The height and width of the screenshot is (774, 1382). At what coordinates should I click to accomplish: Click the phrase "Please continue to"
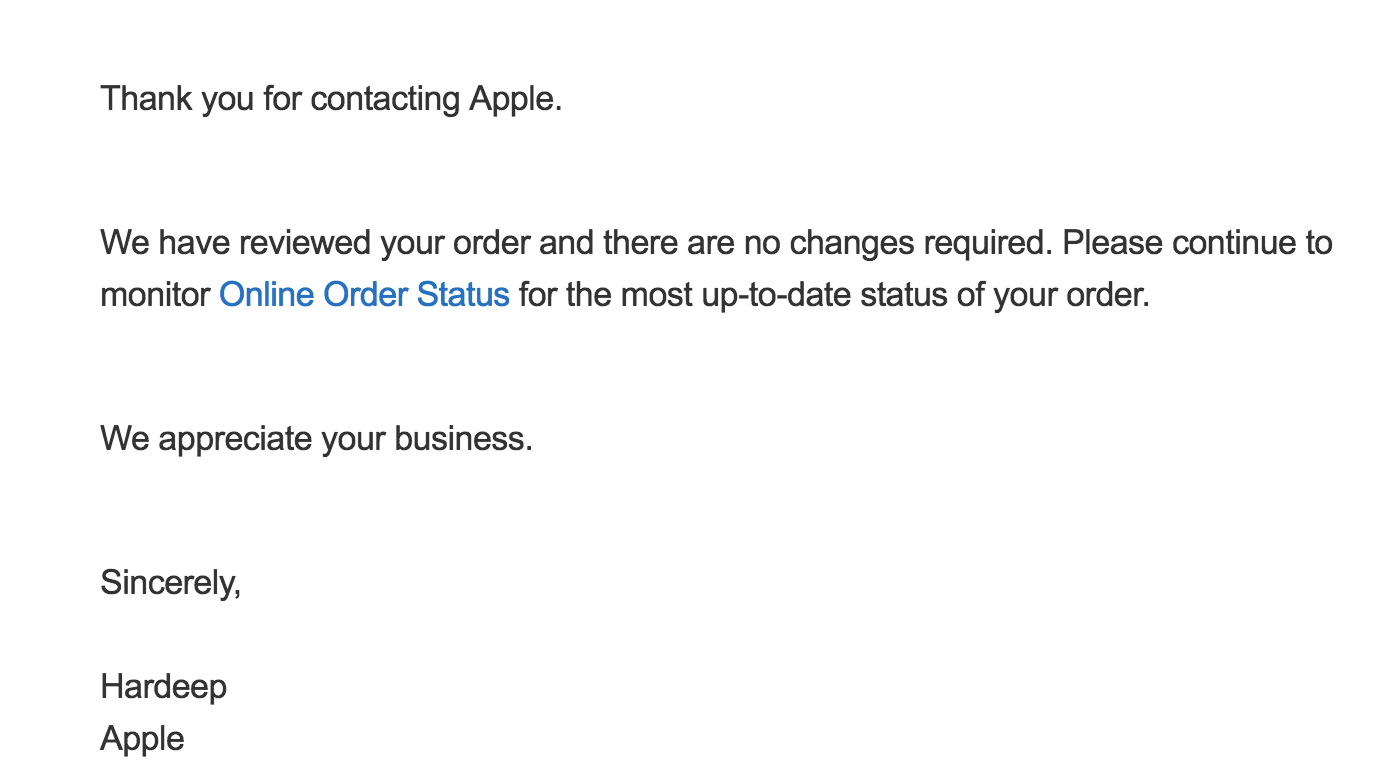pos(1198,243)
